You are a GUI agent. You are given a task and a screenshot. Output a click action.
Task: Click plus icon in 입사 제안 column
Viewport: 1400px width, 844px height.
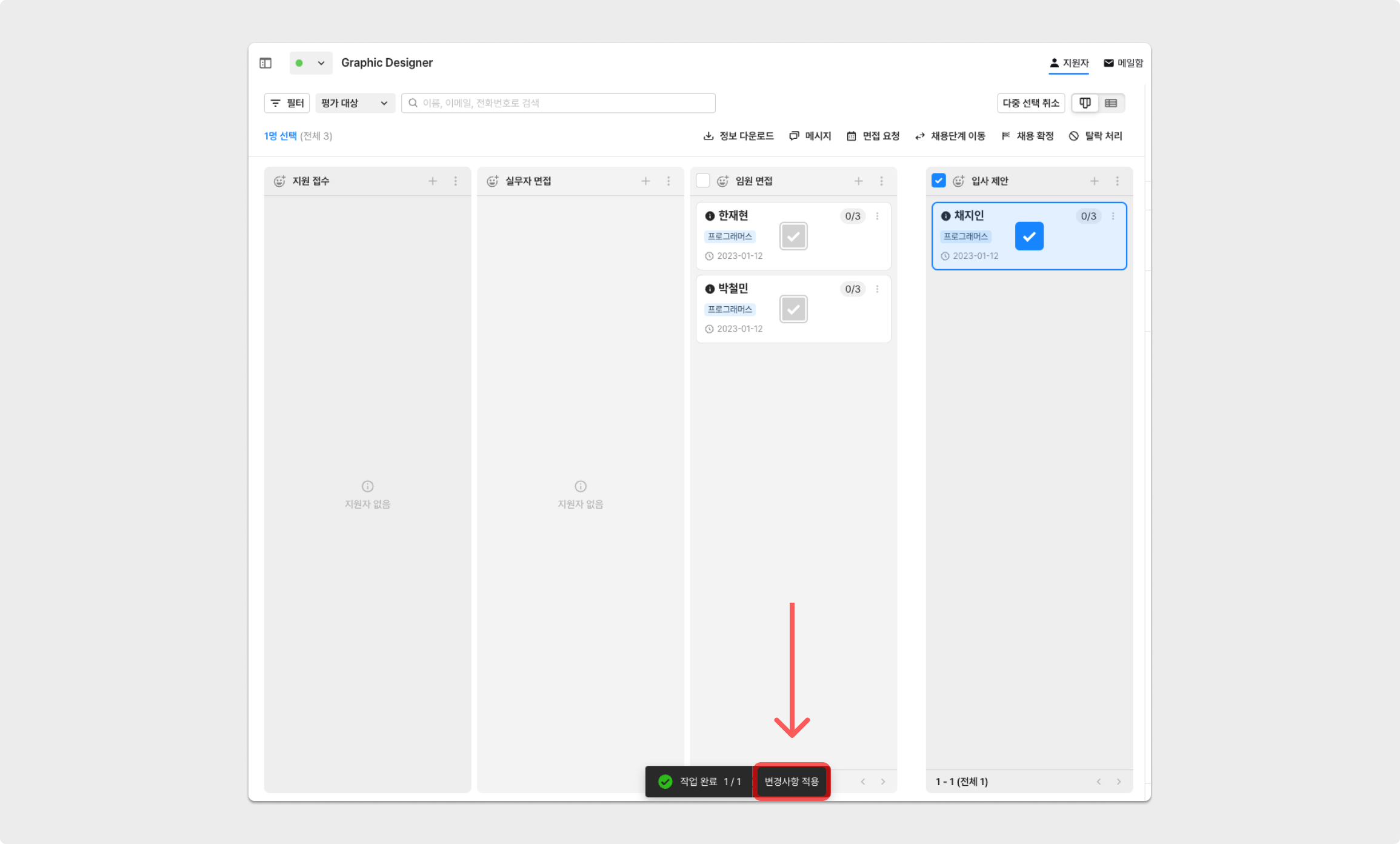point(1095,181)
